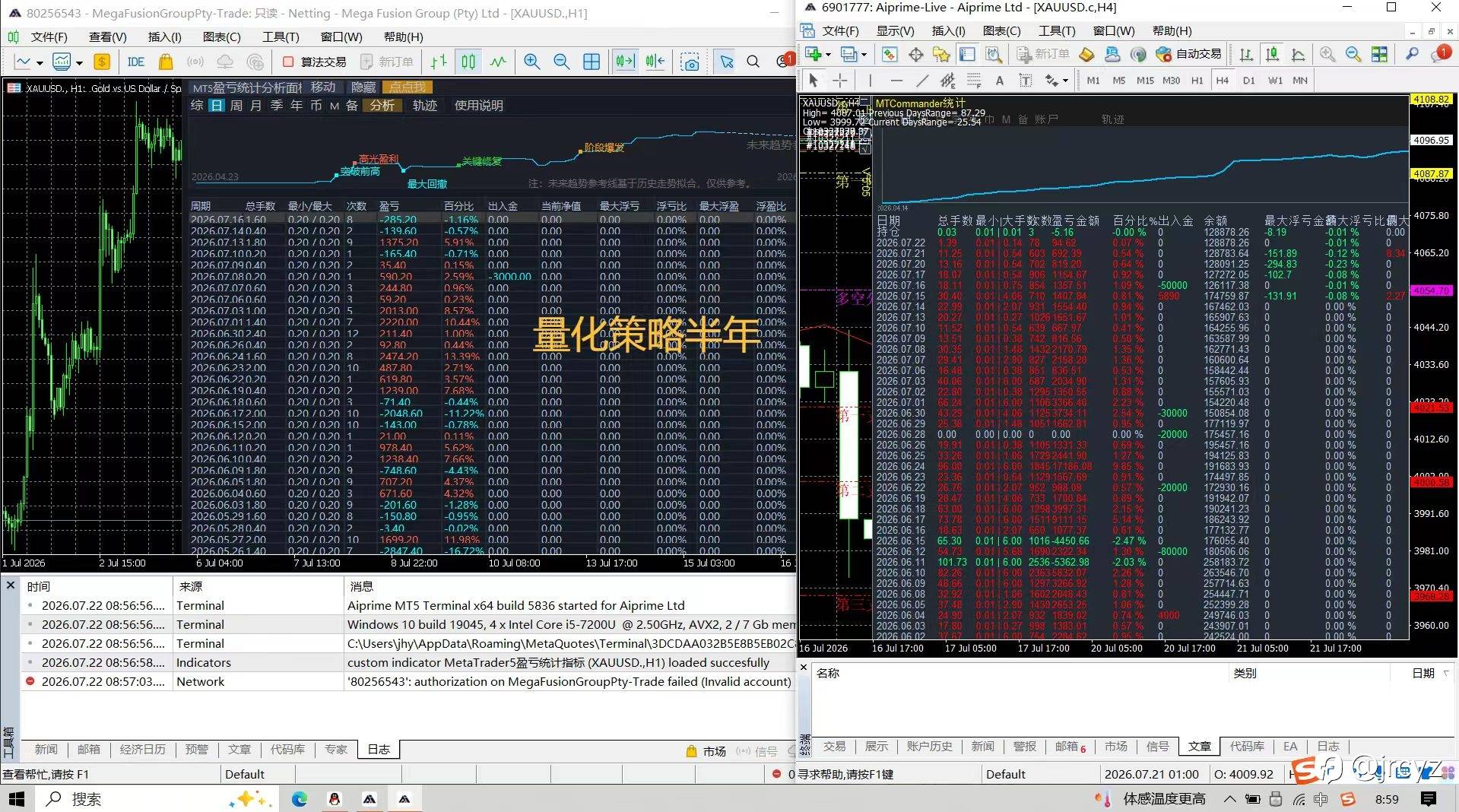The image size is (1459, 812).
Task: Toggle 自动交易 auto trading button
Action: pos(1189,54)
